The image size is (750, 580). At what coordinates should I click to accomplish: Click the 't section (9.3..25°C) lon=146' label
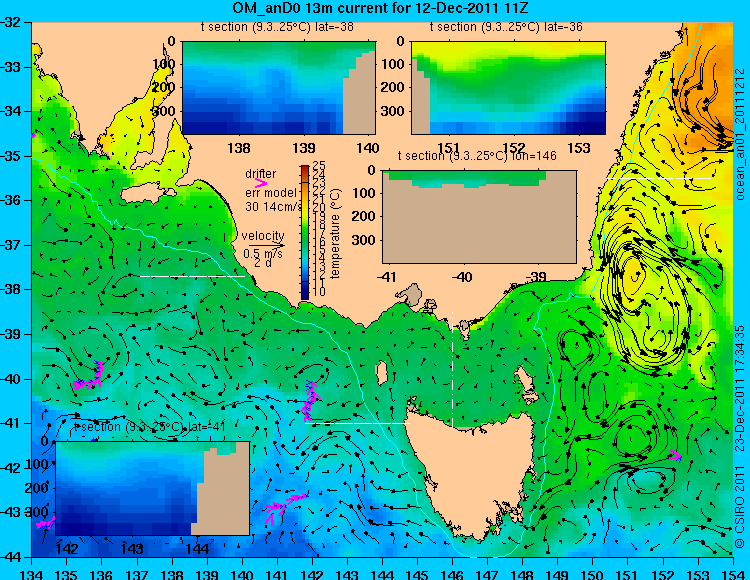(x=477, y=156)
